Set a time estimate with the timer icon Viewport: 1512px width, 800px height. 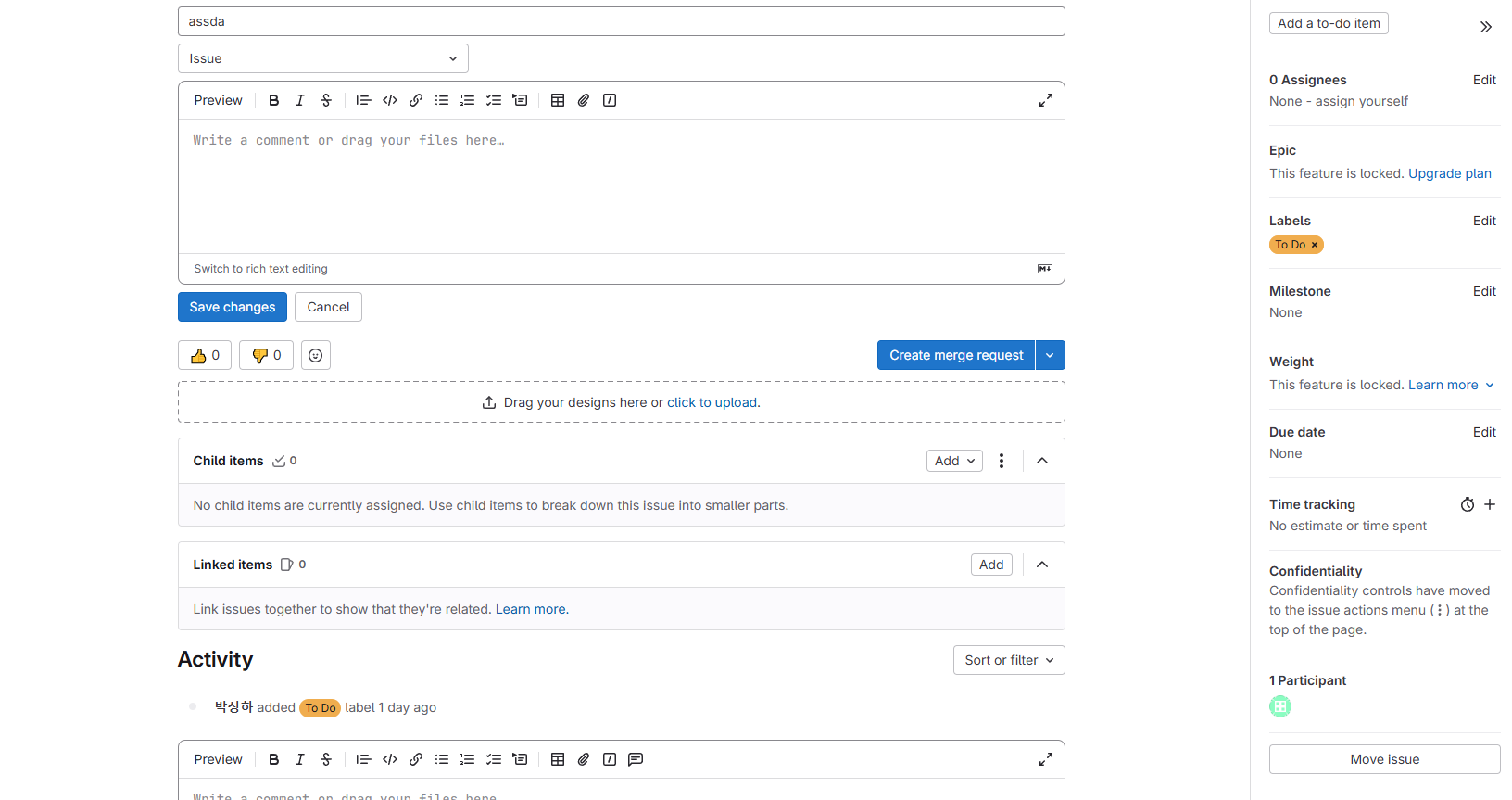[x=1468, y=504]
